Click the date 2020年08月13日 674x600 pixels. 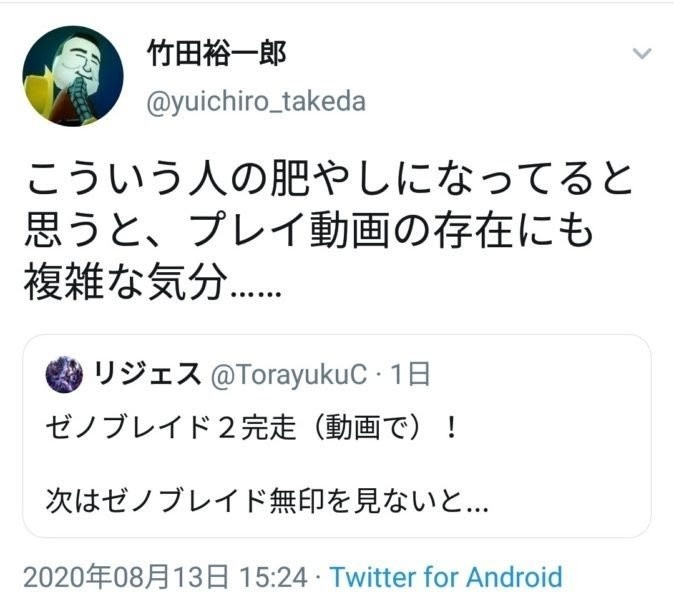[126, 577]
